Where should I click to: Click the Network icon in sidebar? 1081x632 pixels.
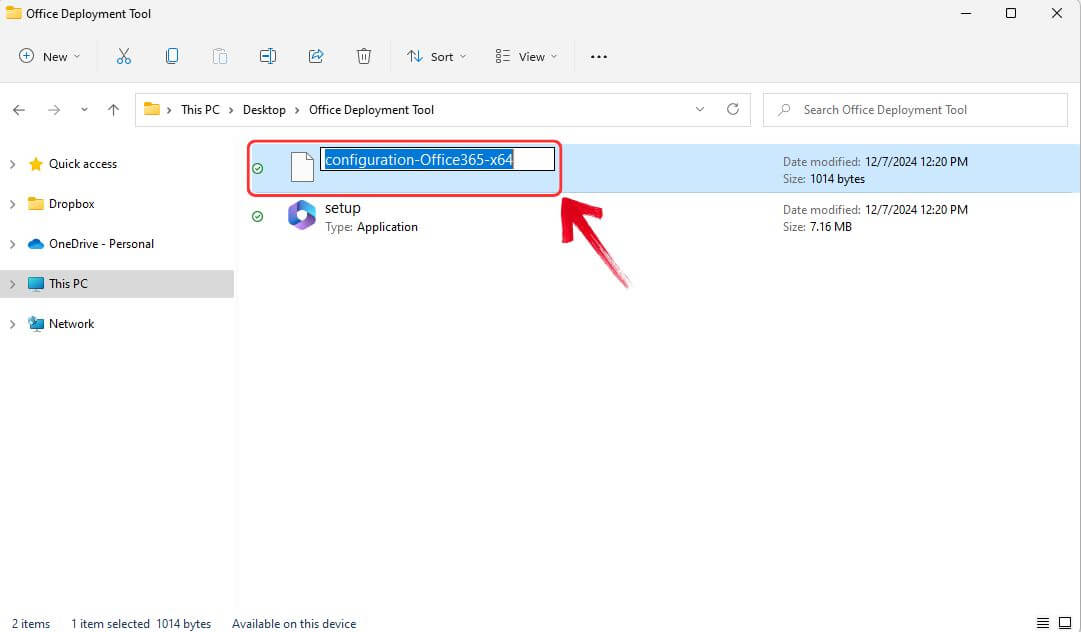[35, 324]
